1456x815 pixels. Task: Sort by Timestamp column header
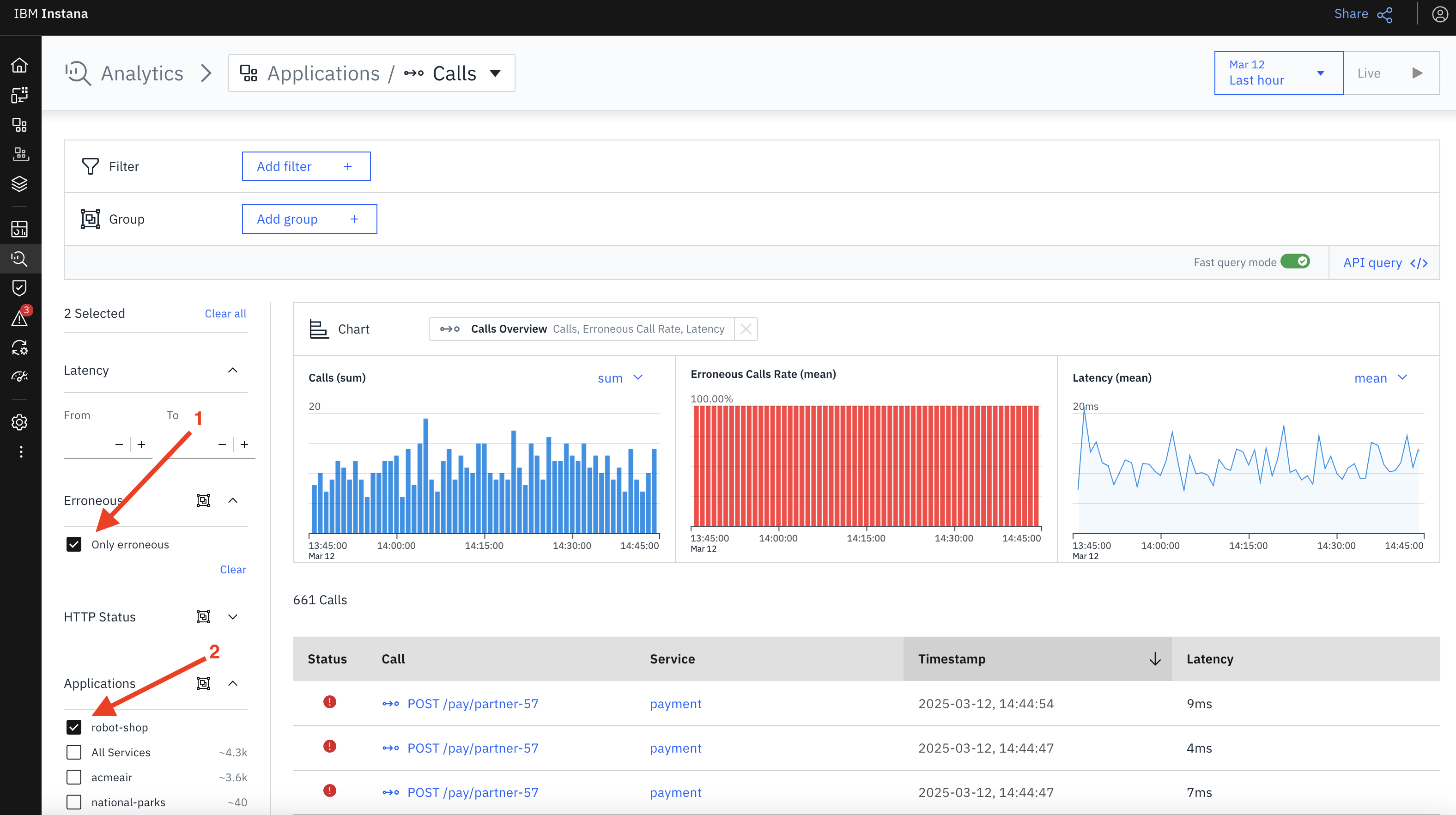coord(1037,659)
